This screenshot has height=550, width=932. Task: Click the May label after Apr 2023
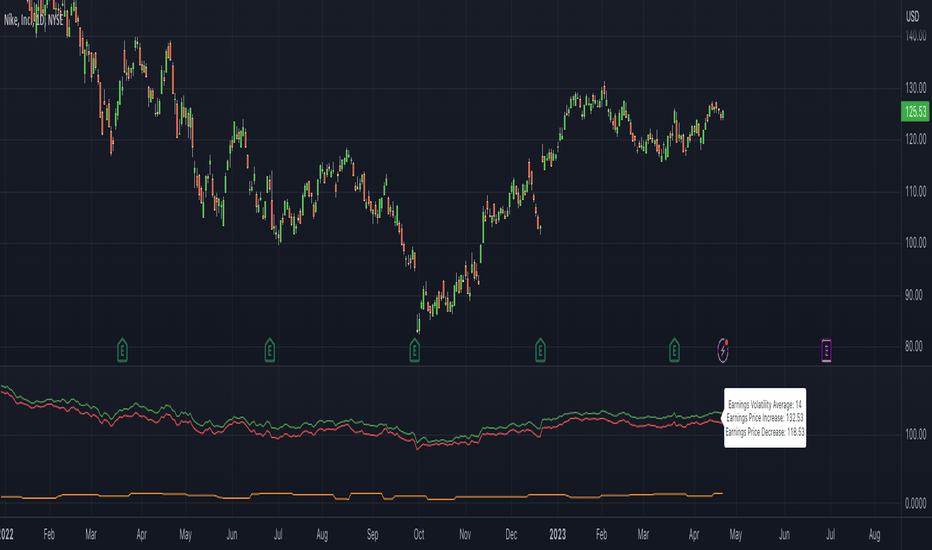tap(736, 535)
